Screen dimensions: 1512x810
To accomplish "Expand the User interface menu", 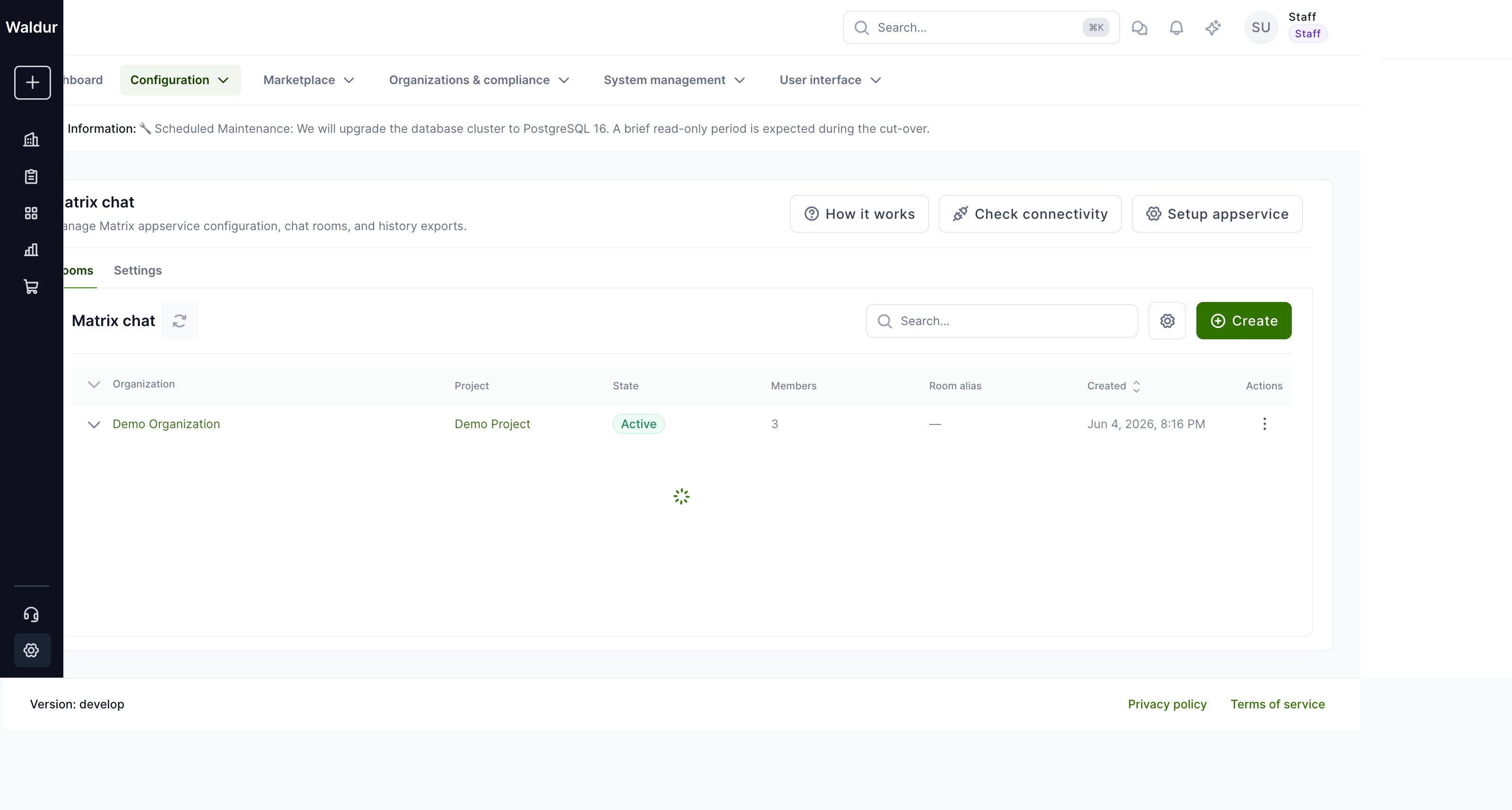I will tap(831, 80).
